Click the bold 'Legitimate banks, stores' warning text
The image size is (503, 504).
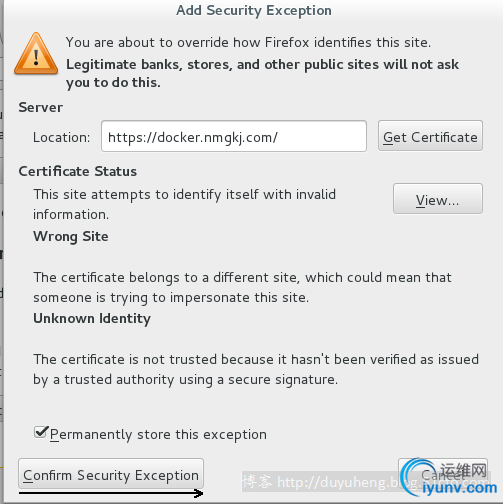(x=262, y=73)
